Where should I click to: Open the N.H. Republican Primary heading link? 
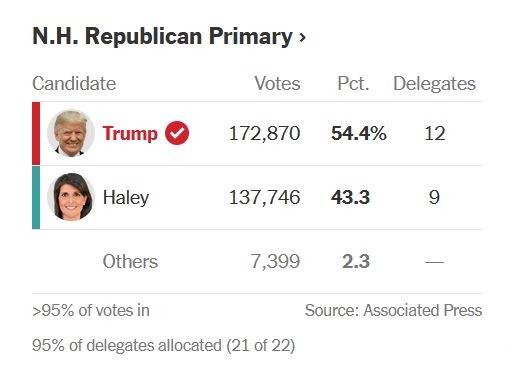click(169, 36)
